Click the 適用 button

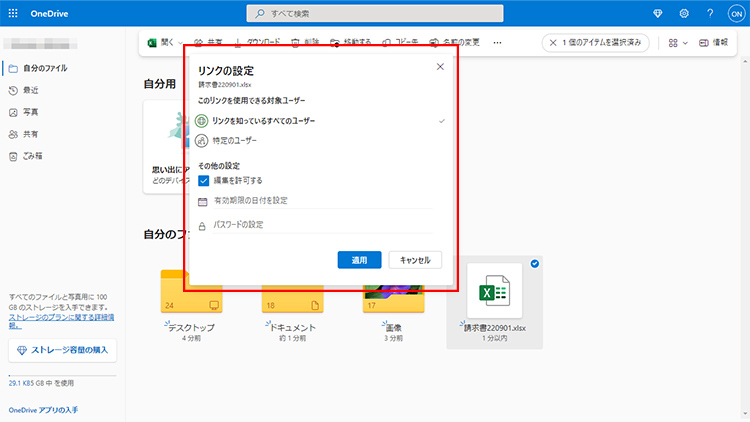tap(359, 260)
